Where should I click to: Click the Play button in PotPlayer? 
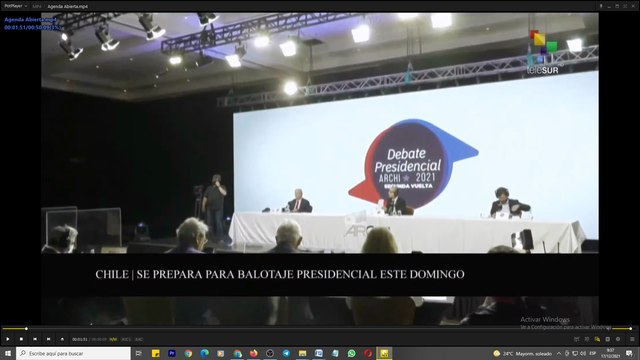8,339
